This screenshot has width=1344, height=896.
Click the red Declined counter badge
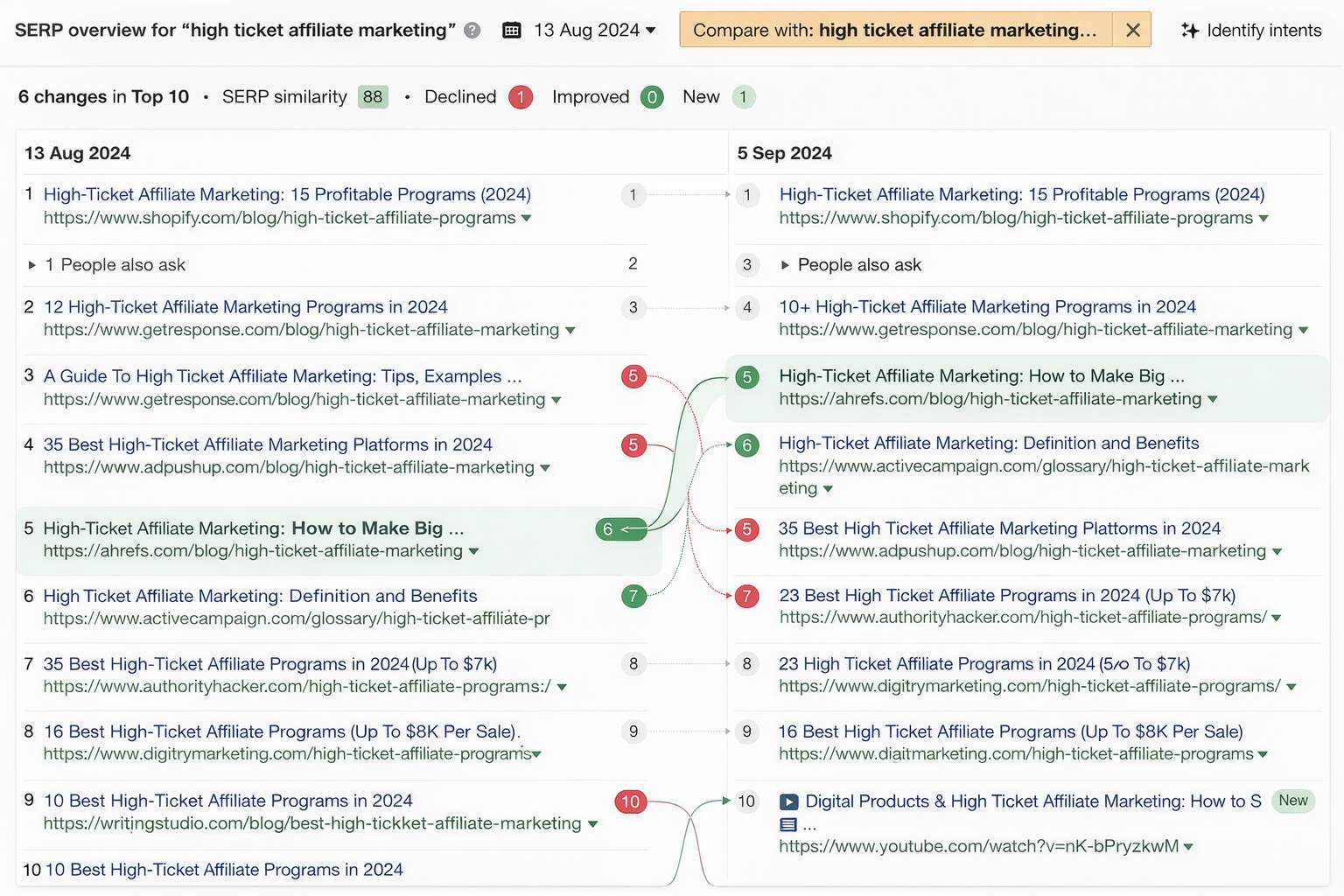click(521, 97)
